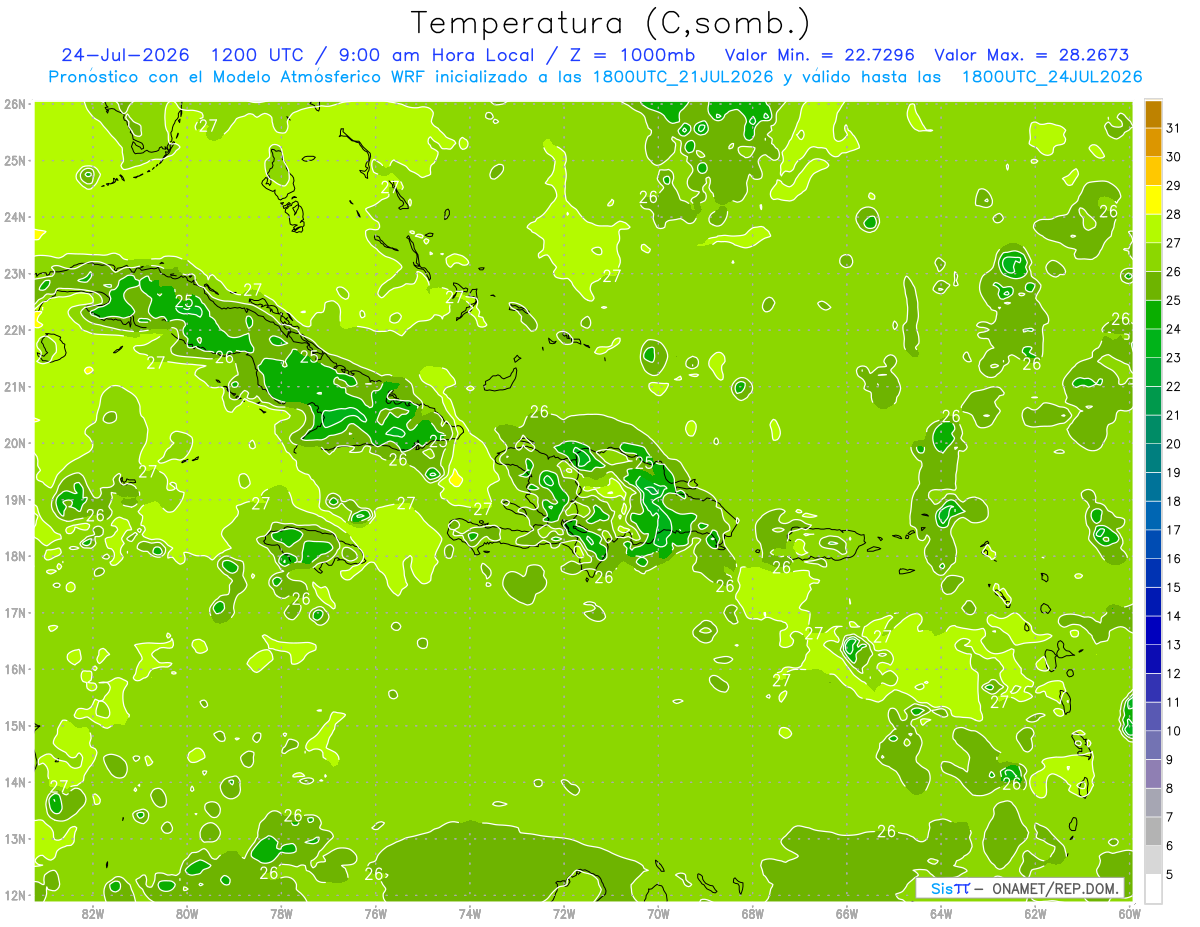Image resolution: width=1200 pixels, height=927 pixels.
Task: Click the colorbar label "22"
Action: click(1174, 386)
